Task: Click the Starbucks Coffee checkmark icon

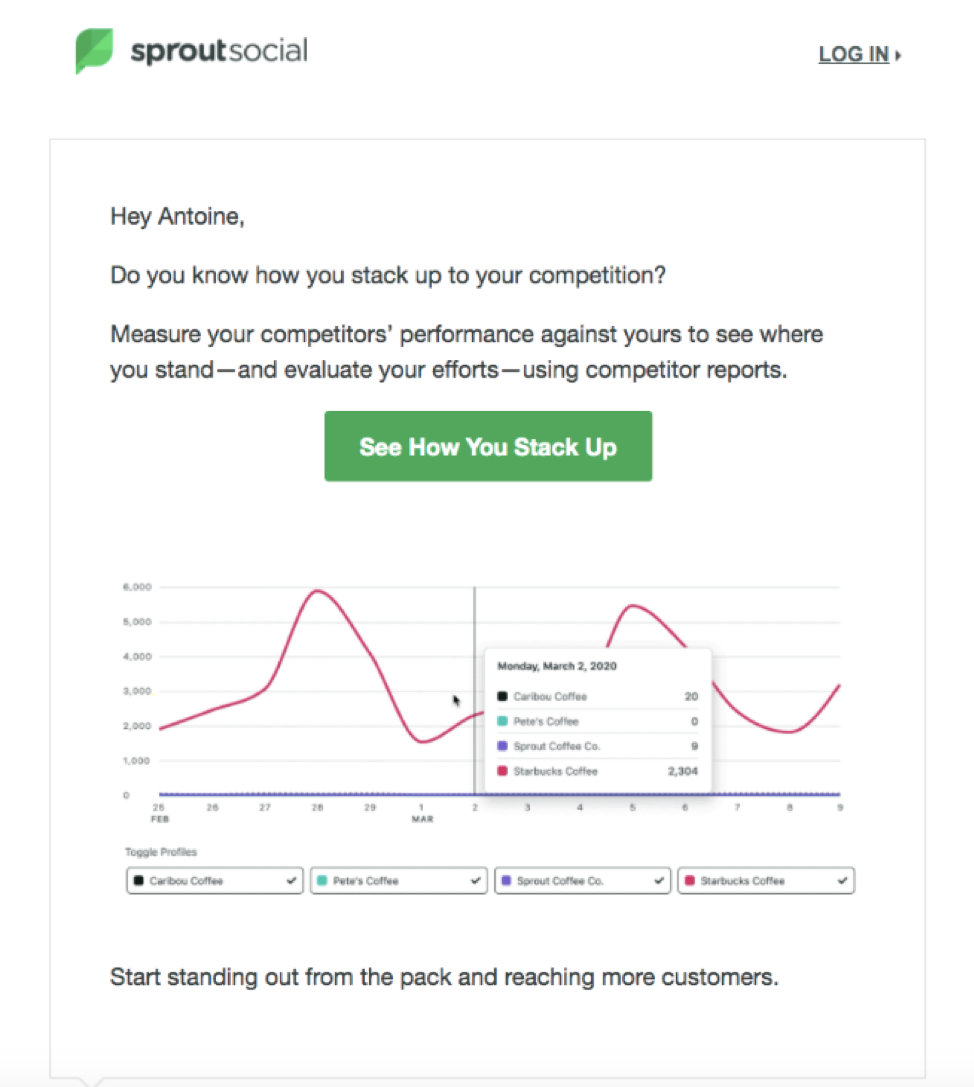Action: click(843, 881)
